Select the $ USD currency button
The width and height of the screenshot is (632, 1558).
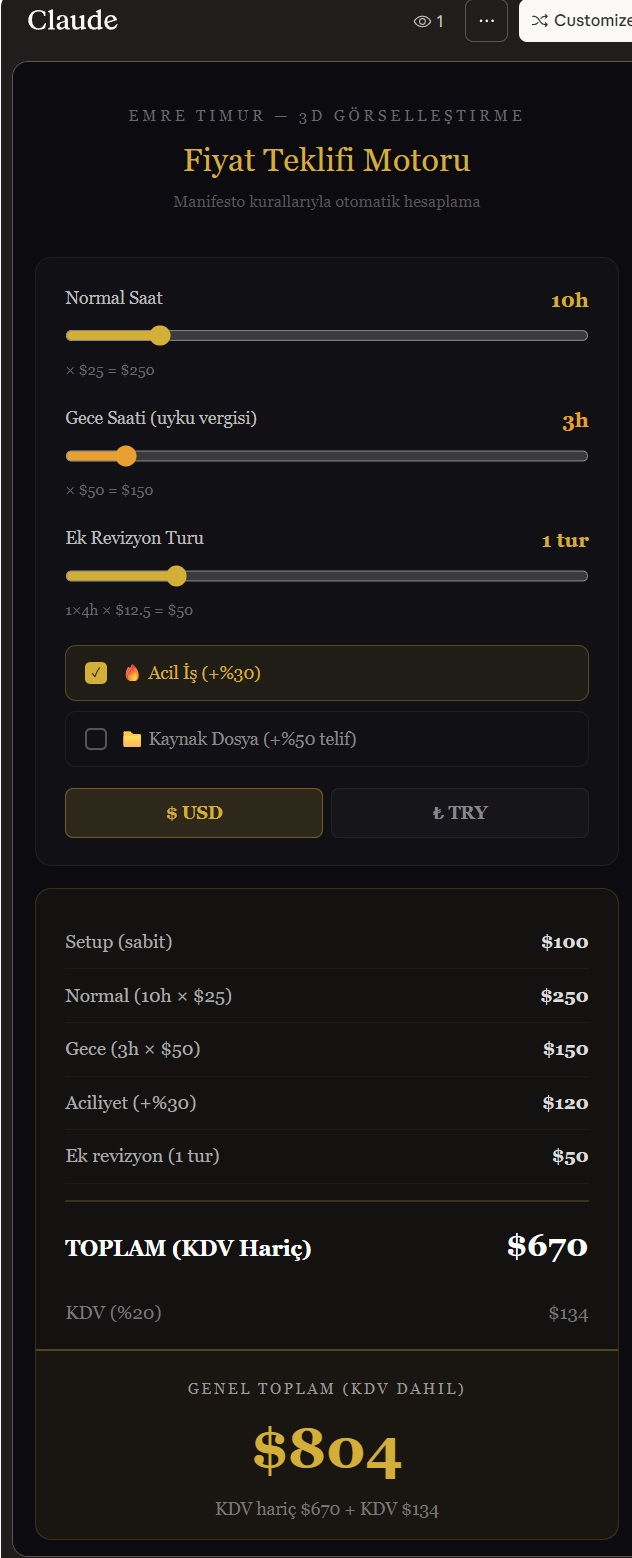click(194, 813)
